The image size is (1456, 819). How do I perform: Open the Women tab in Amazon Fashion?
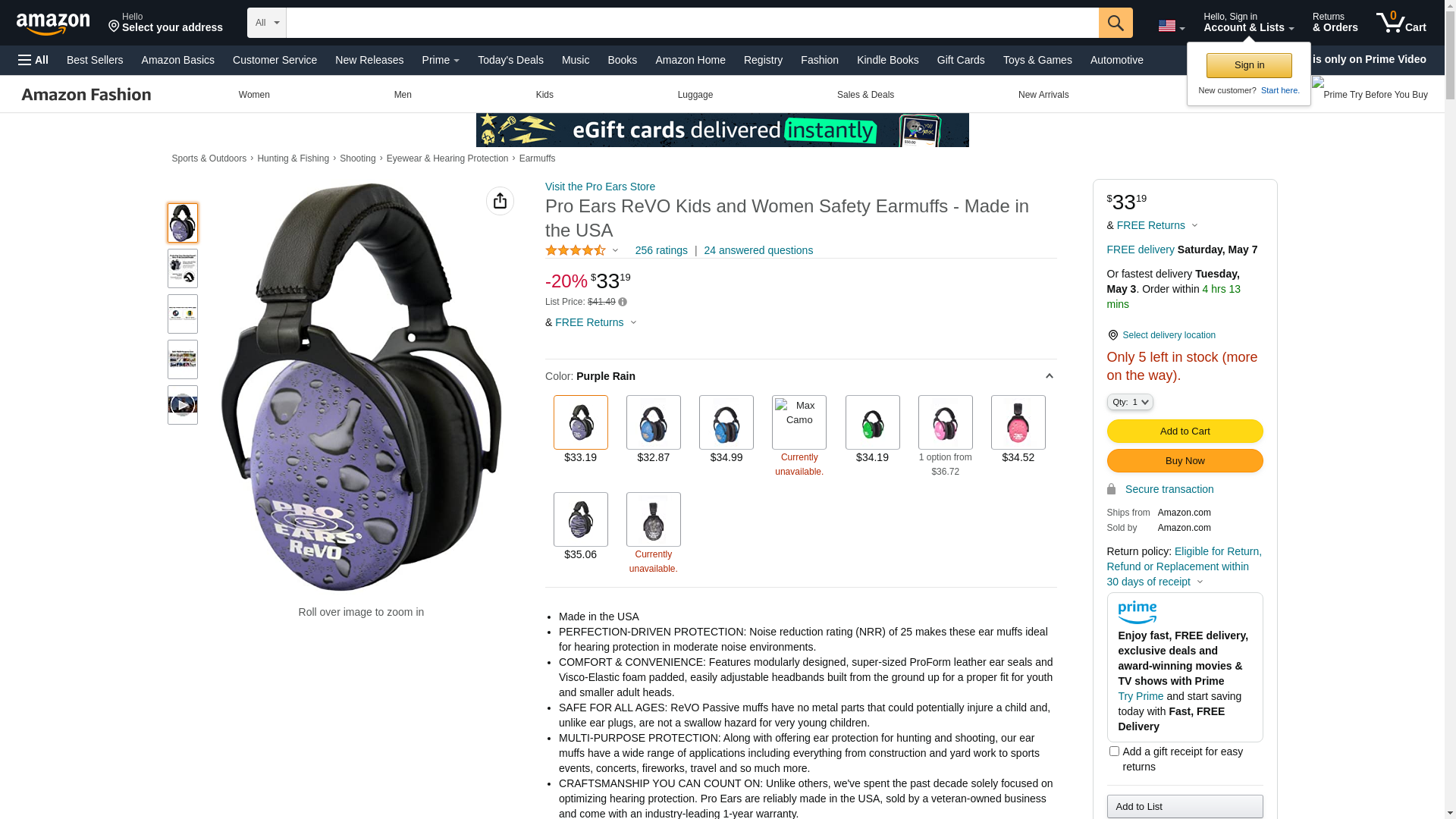pyautogui.click(x=254, y=95)
